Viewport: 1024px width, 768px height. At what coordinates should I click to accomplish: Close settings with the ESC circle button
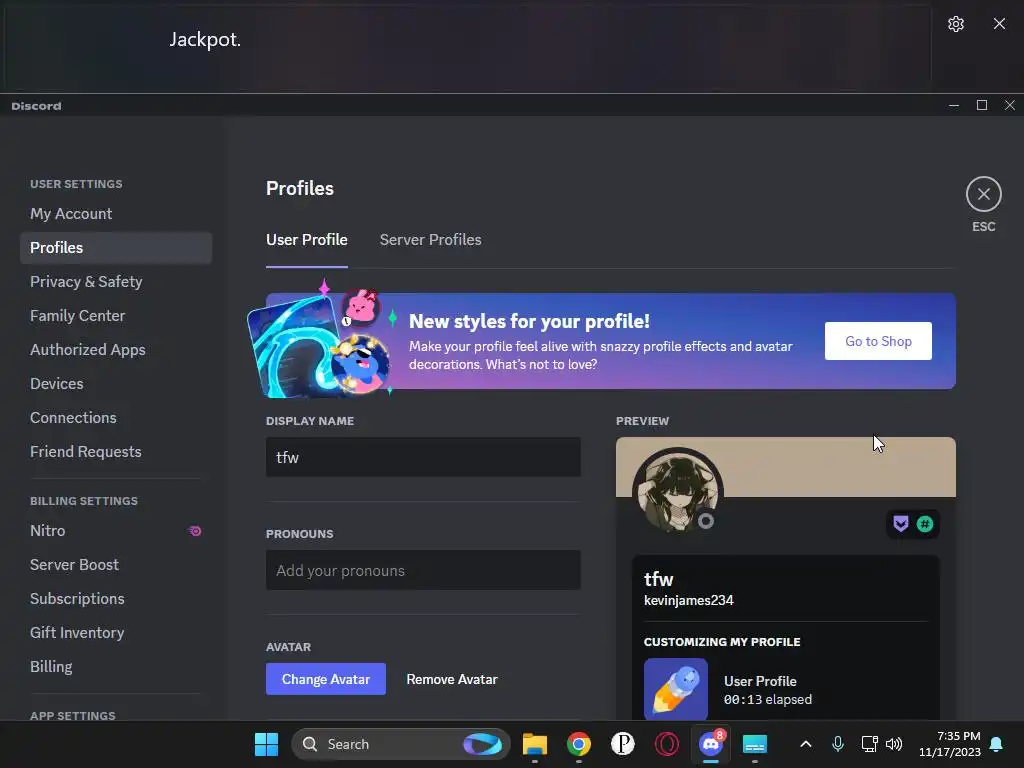click(984, 194)
